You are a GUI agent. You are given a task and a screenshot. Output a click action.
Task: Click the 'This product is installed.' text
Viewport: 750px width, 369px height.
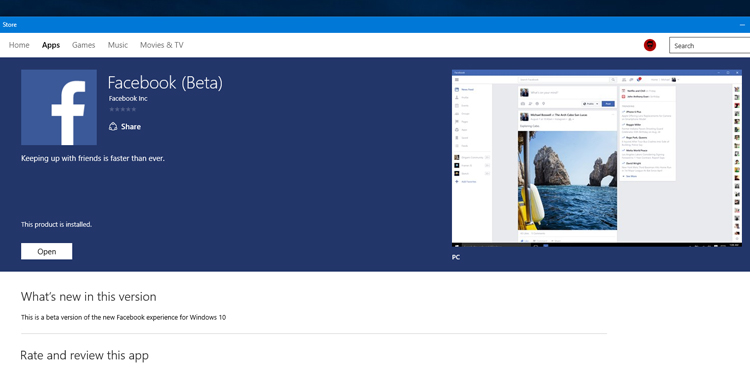(x=56, y=224)
